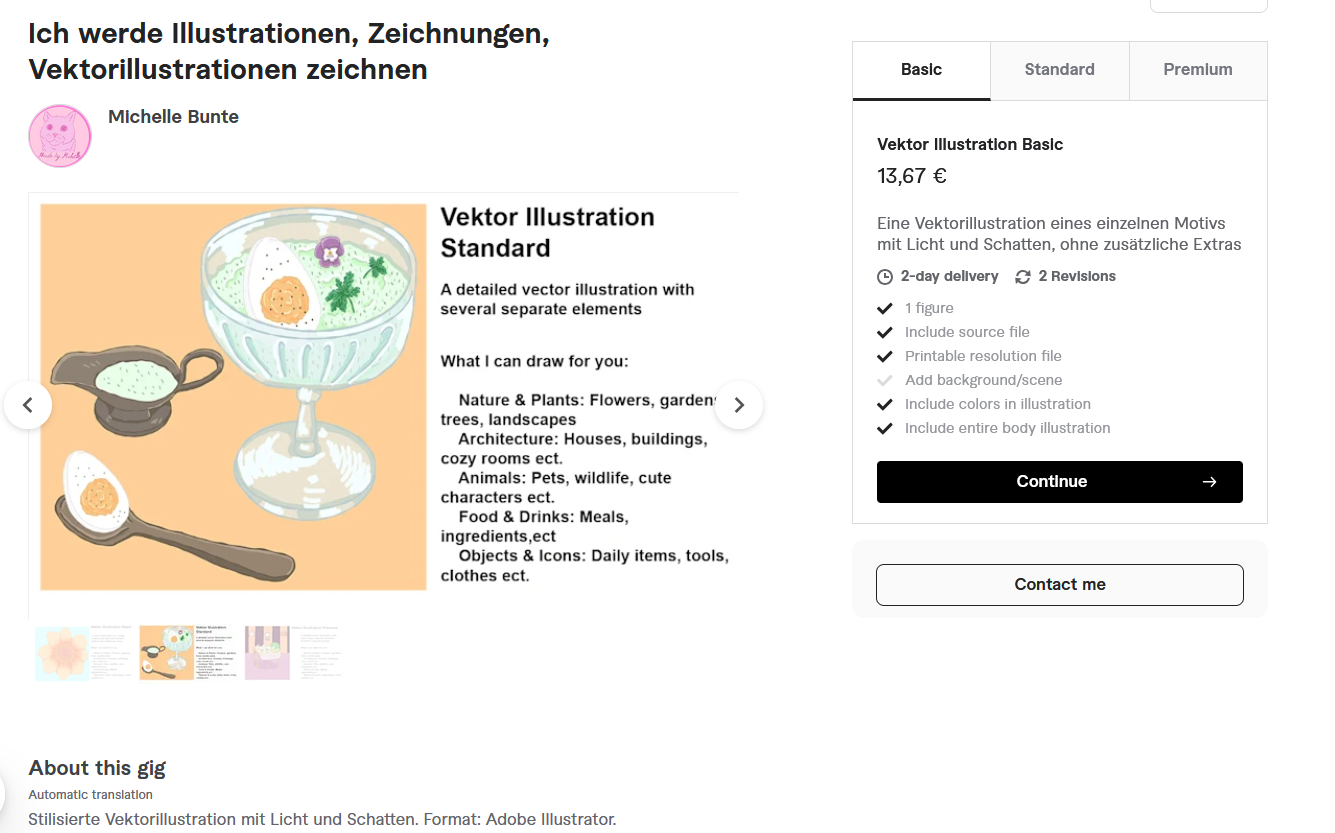Open Michelle Bunte seller profile link

click(x=173, y=117)
